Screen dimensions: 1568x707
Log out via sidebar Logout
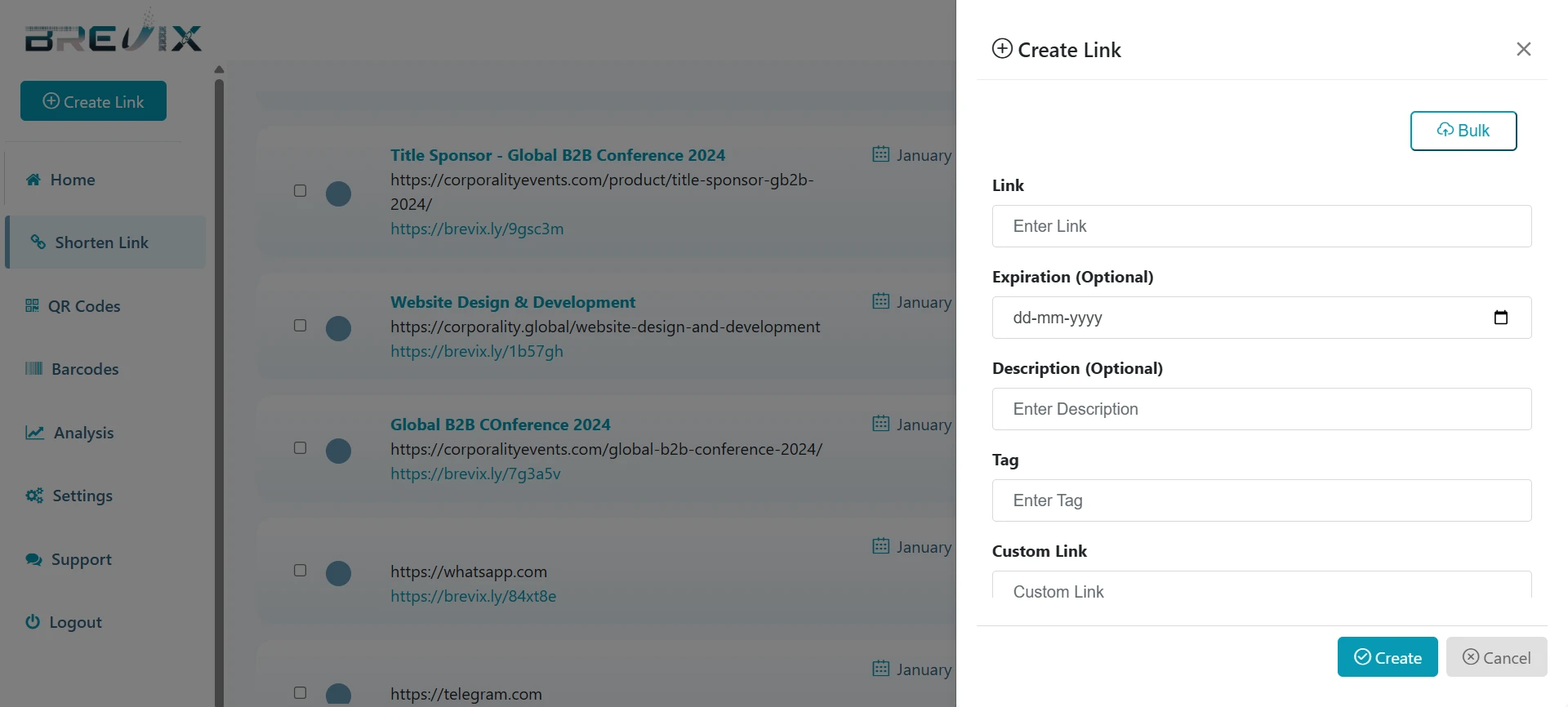click(75, 622)
